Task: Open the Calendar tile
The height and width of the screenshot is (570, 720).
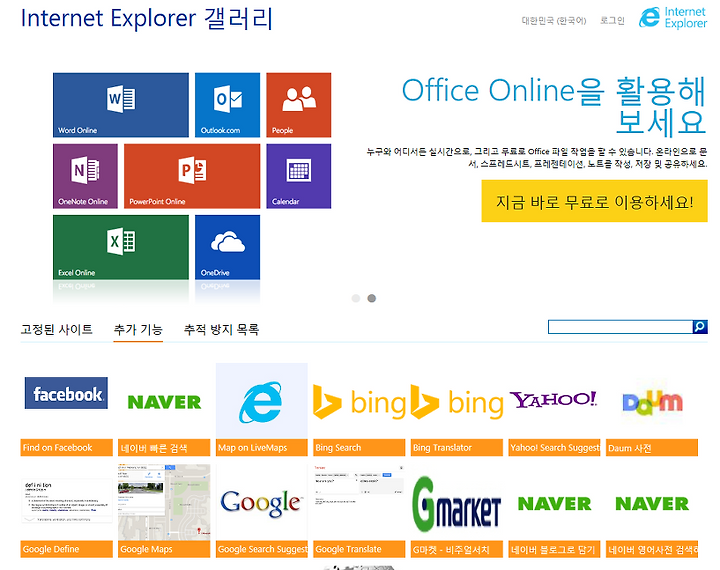Action: click(x=298, y=176)
